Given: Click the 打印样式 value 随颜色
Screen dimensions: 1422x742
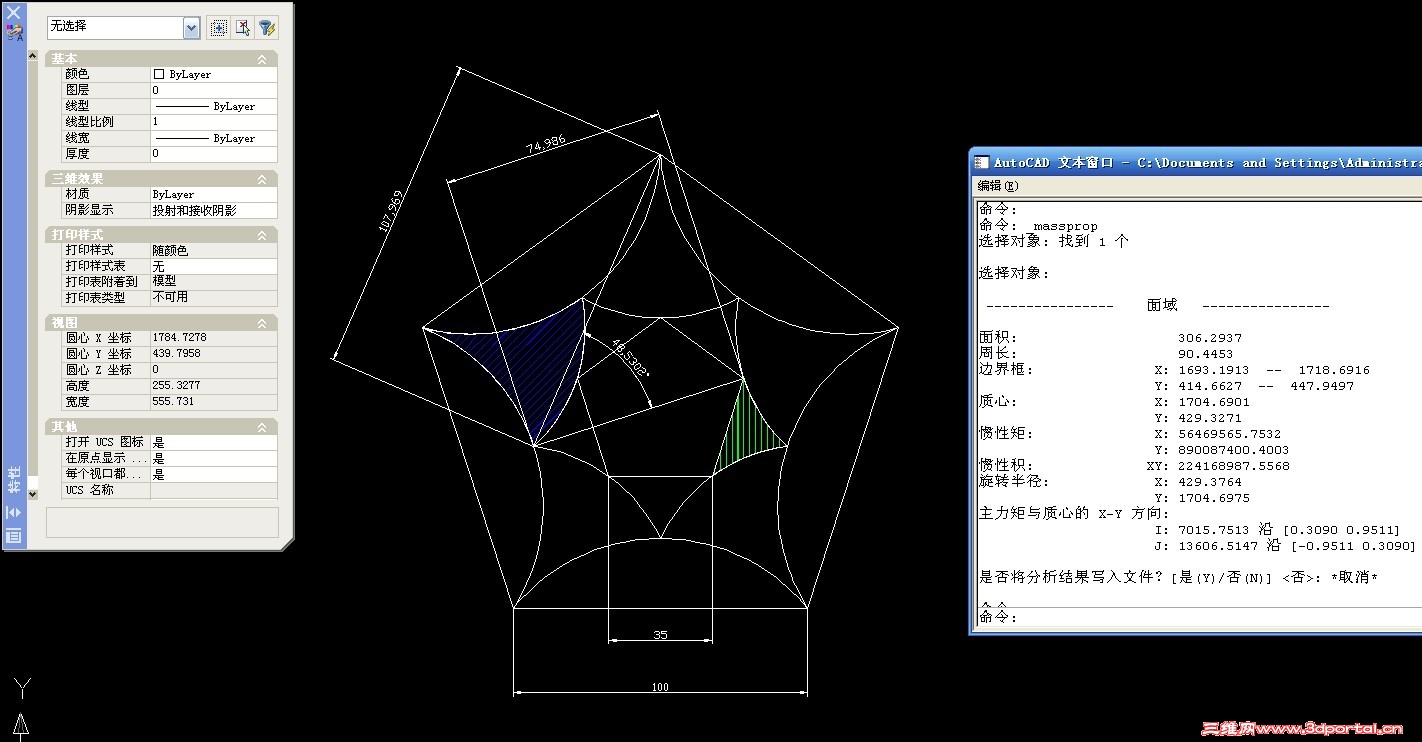Looking at the screenshot, I should click(x=214, y=250).
